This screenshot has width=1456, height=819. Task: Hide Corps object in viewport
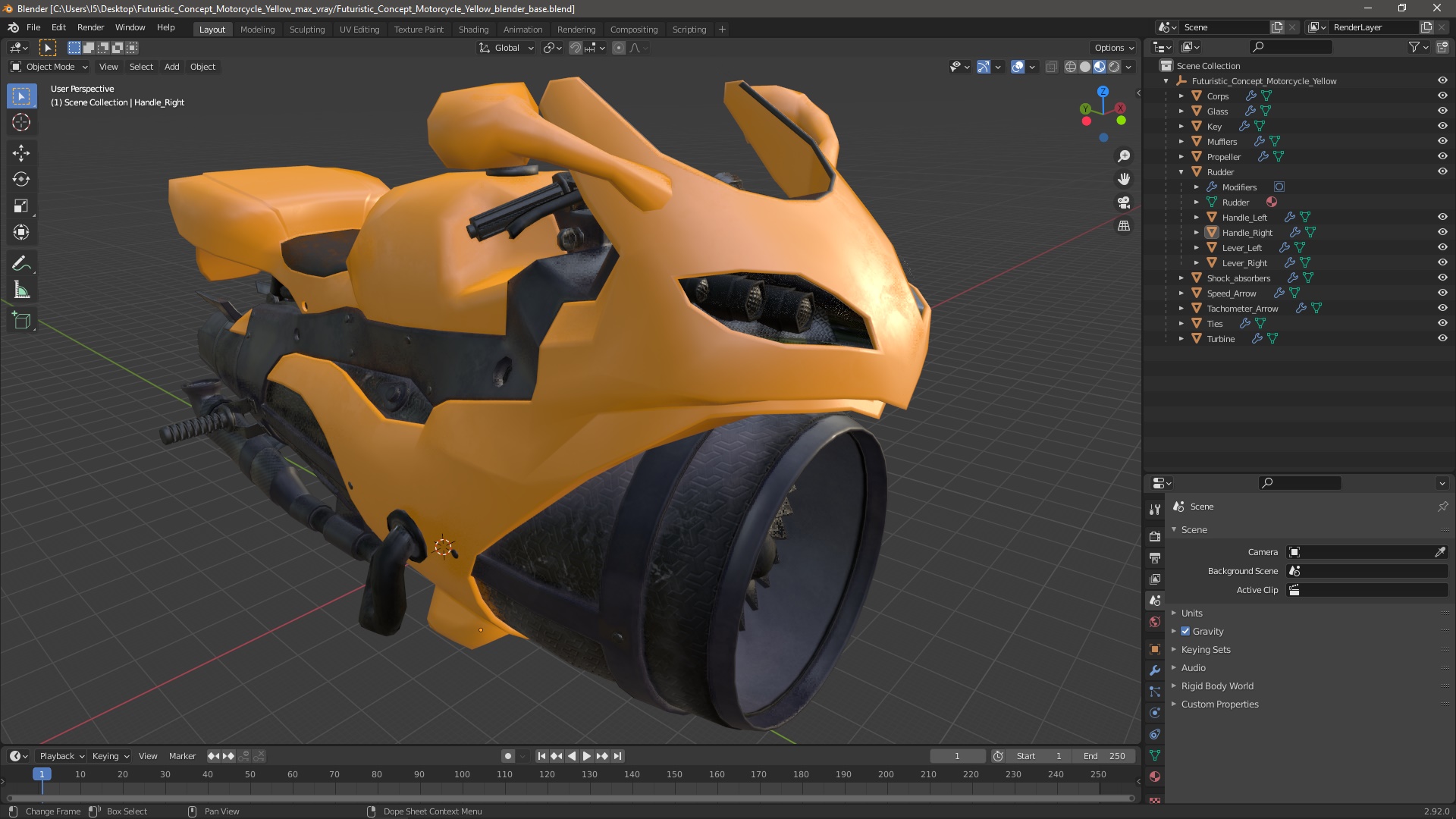tap(1442, 96)
